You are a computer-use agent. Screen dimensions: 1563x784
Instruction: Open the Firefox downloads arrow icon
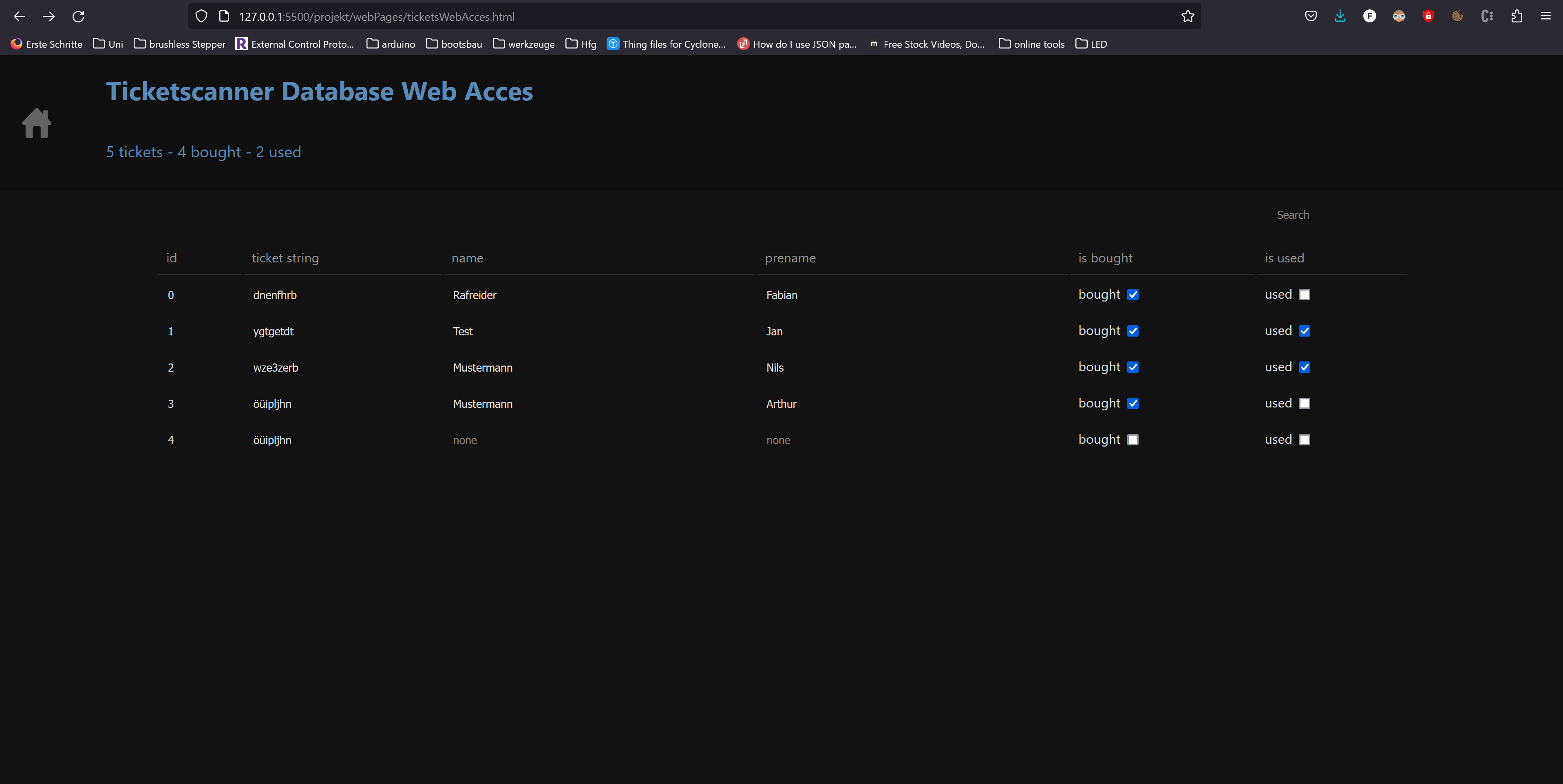[1340, 16]
